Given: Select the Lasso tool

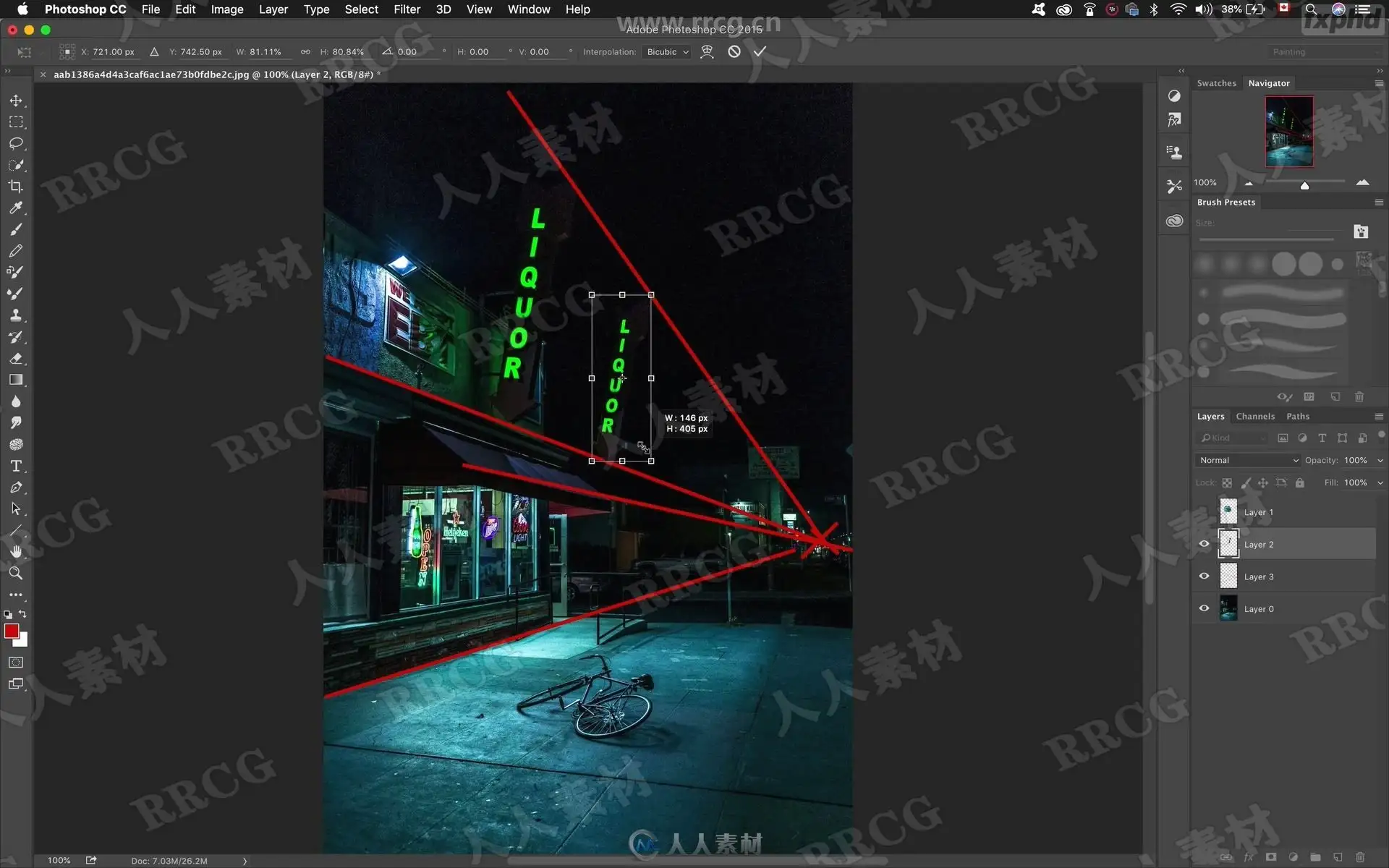Looking at the screenshot, I should (x=15, y=143).
